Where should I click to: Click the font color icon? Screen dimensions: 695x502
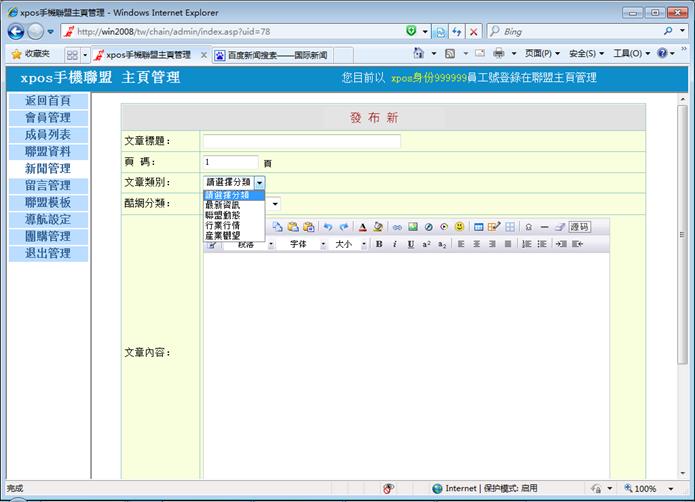click(363, 227)
